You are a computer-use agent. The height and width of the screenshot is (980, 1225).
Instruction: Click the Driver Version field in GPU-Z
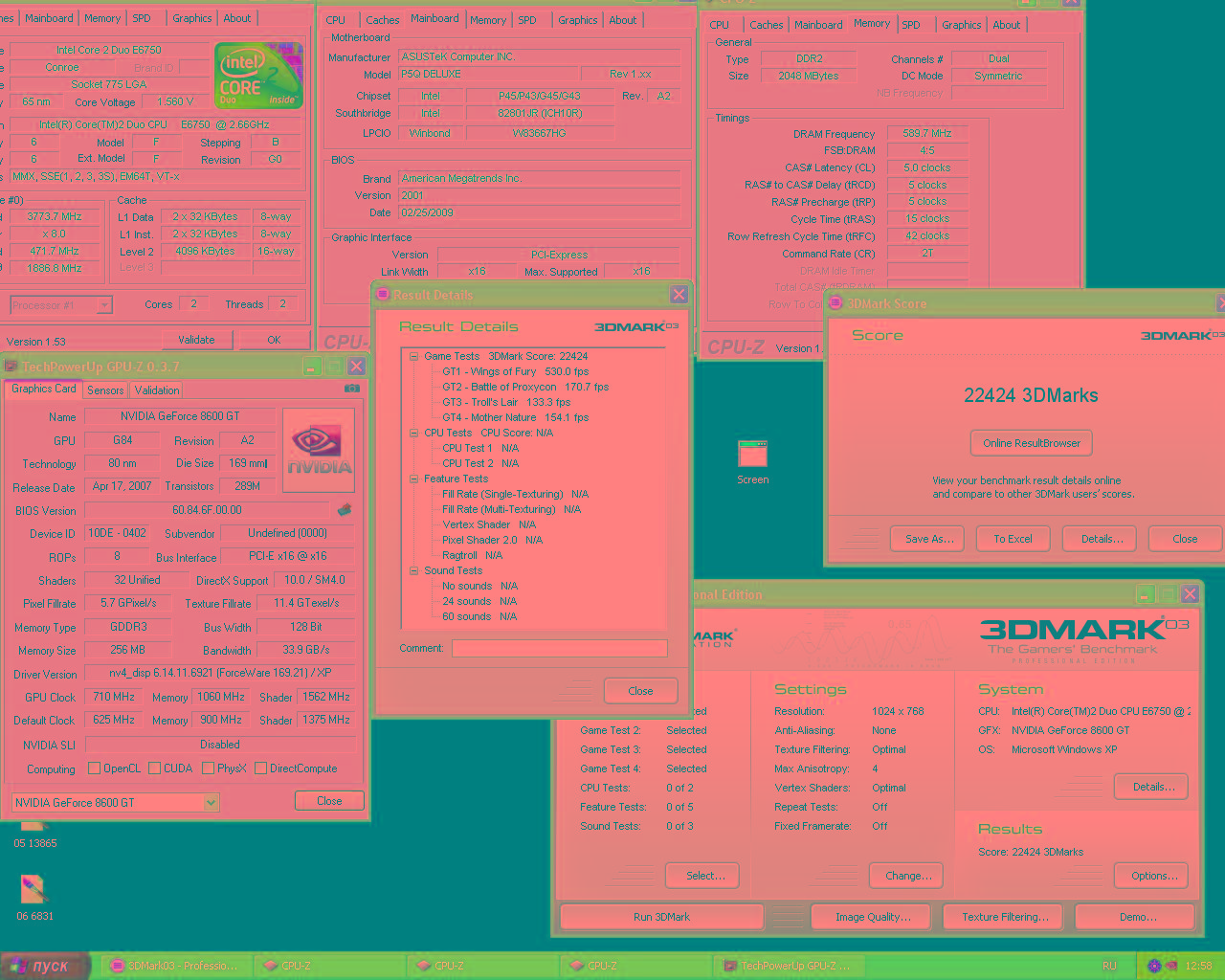click(220, 673)
